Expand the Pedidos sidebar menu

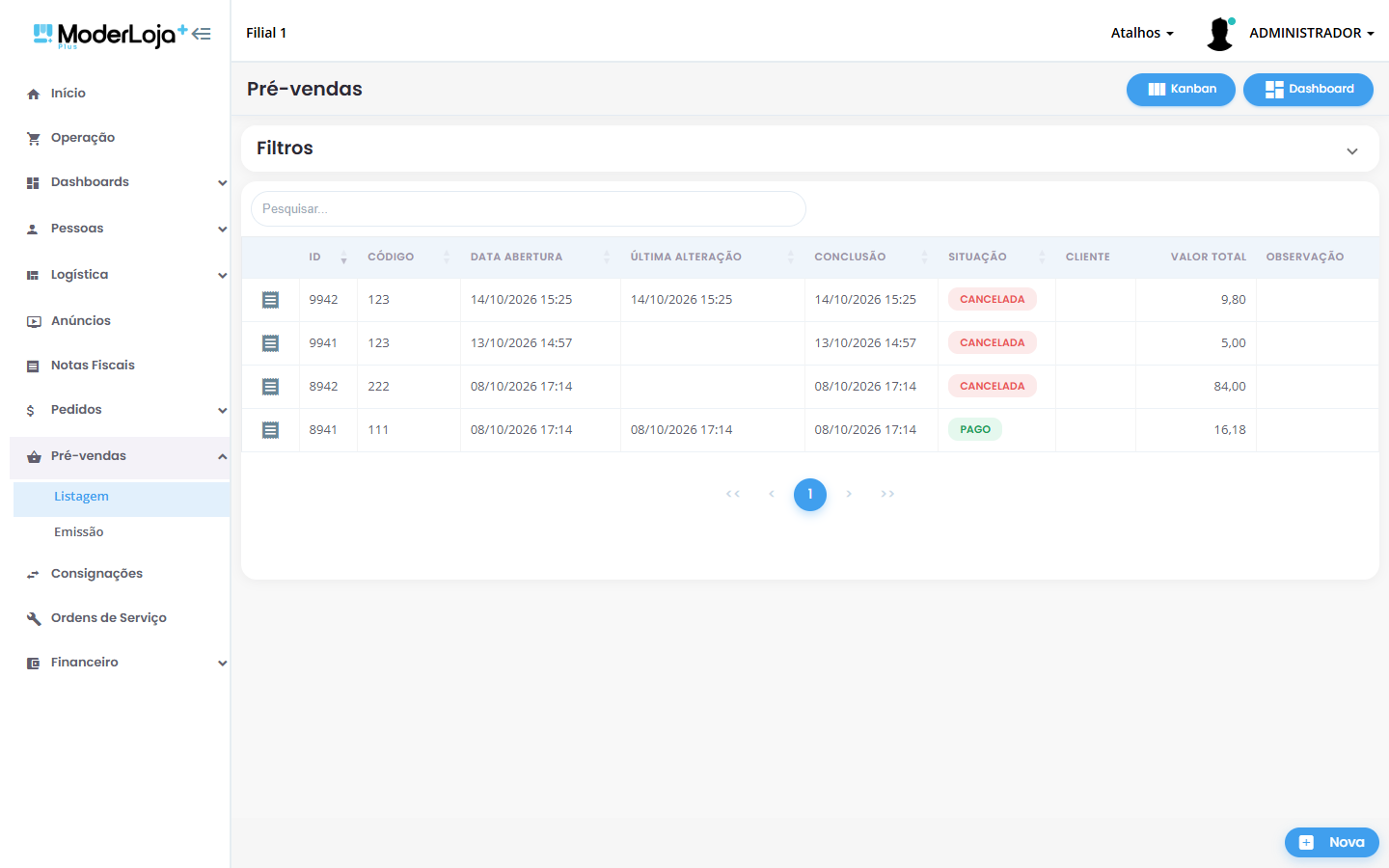[222, 410]
